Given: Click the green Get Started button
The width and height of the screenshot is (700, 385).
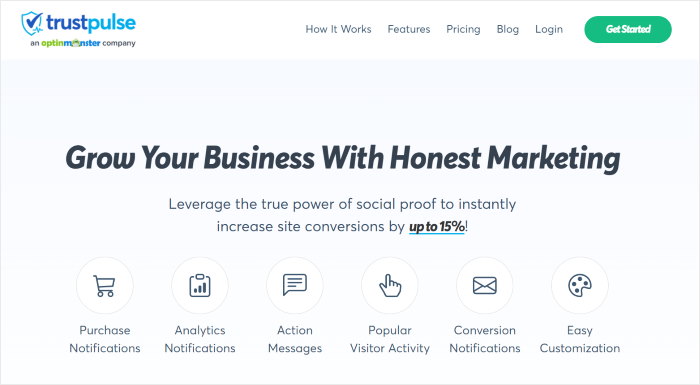Looking at the screenshot, I should click(628, 29).
